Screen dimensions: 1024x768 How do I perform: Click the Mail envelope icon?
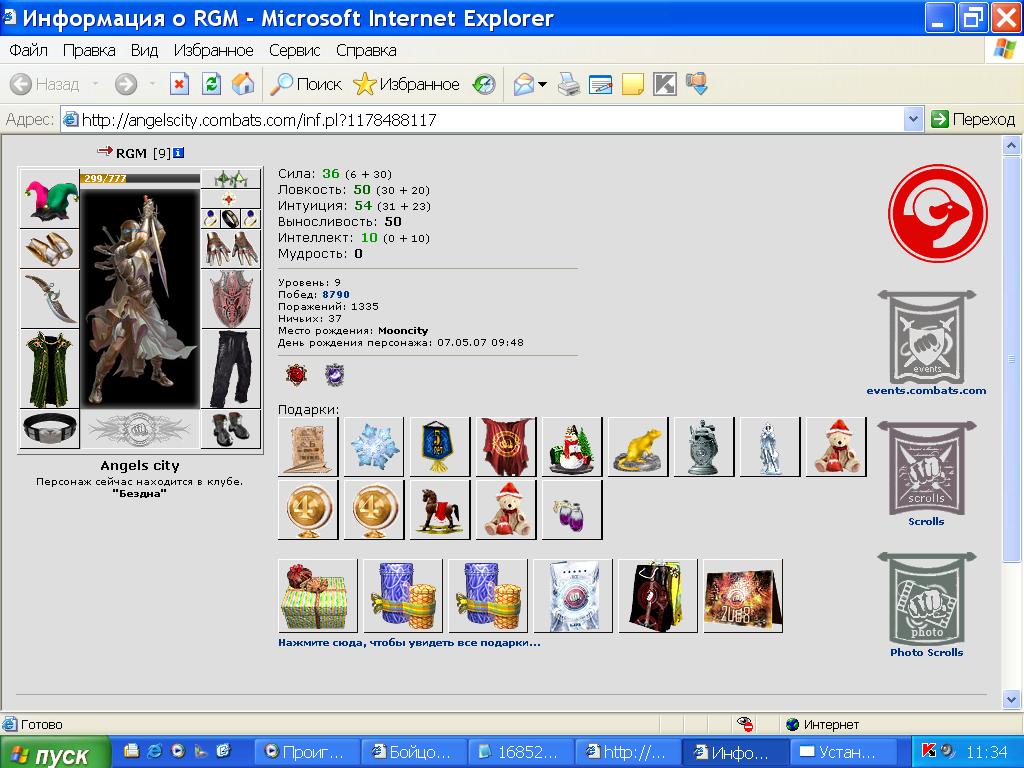(524, 84)
